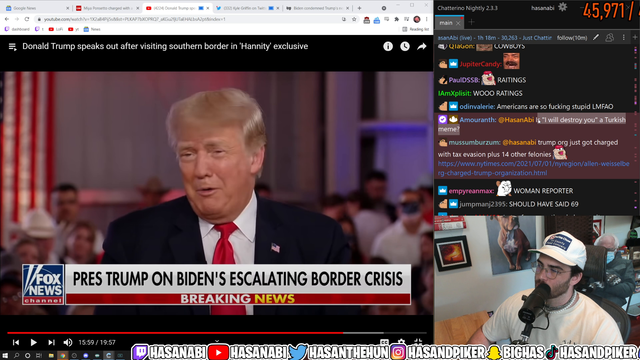Click username IAmXplisit in chat
640x360 pixels.
(x=455, y=93)
